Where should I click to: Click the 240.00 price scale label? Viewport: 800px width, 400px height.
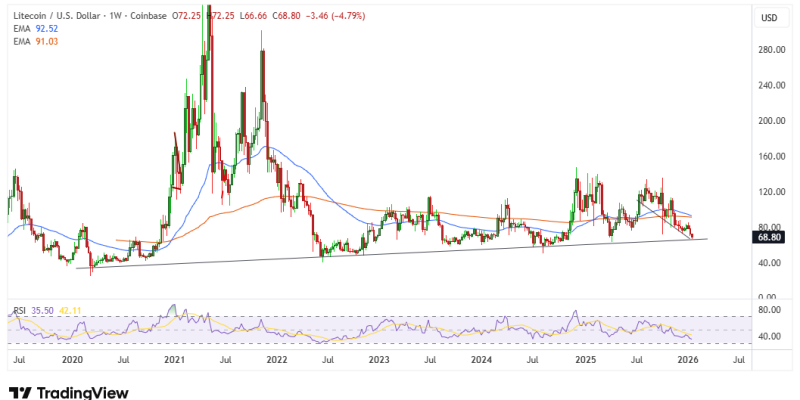point(769,85)
